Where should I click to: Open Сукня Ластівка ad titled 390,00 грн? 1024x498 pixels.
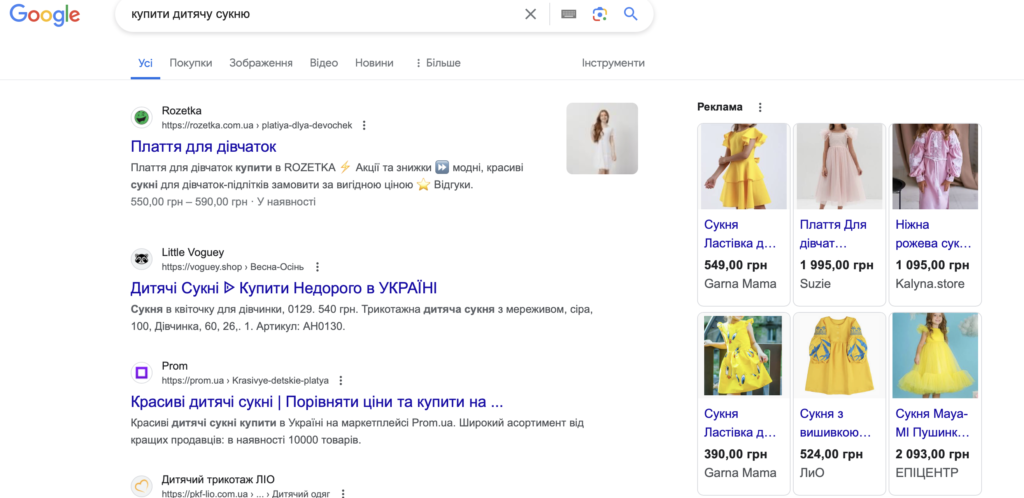(740, 423)
